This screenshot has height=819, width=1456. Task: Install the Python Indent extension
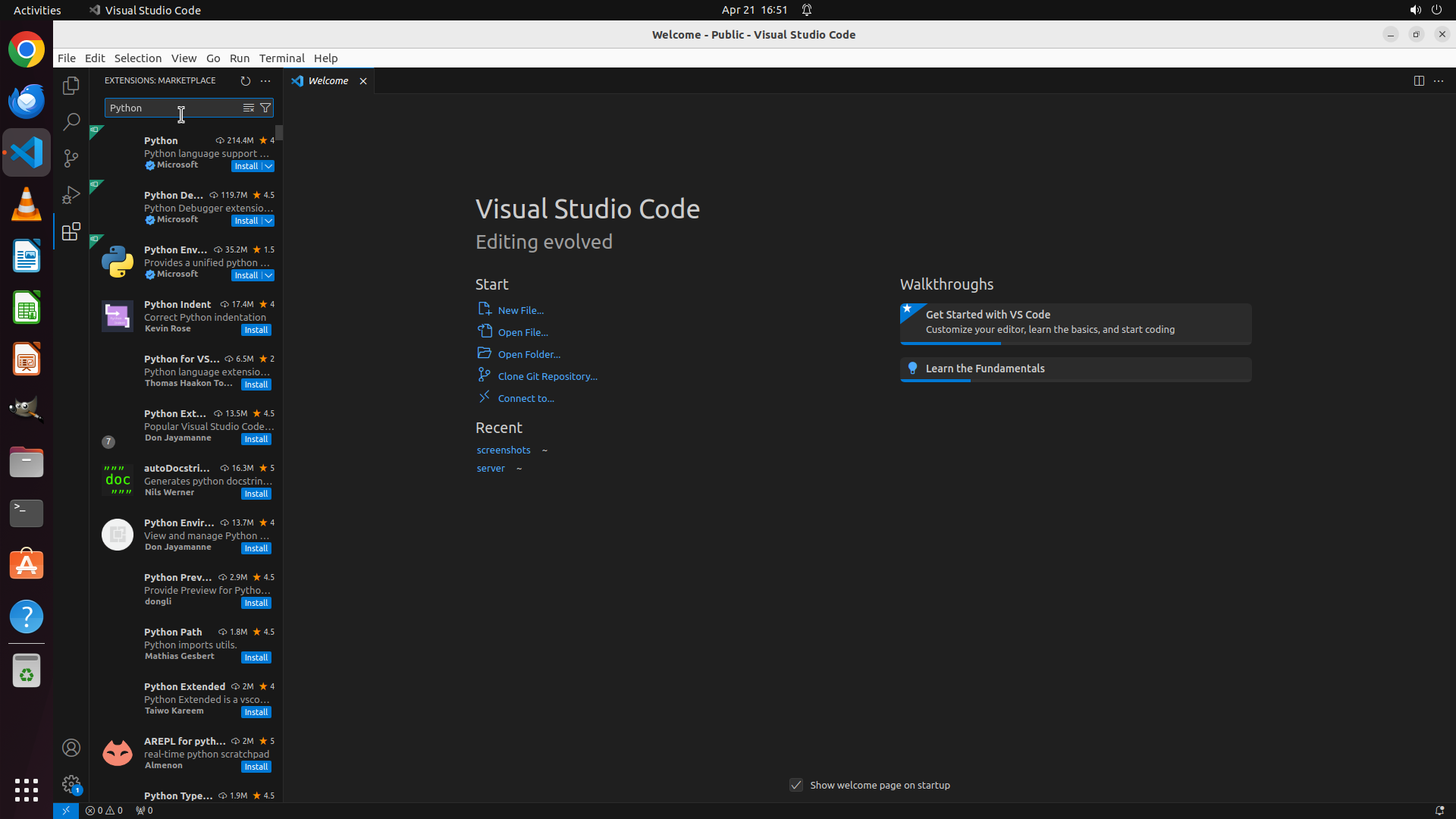[x=256, y=330]
